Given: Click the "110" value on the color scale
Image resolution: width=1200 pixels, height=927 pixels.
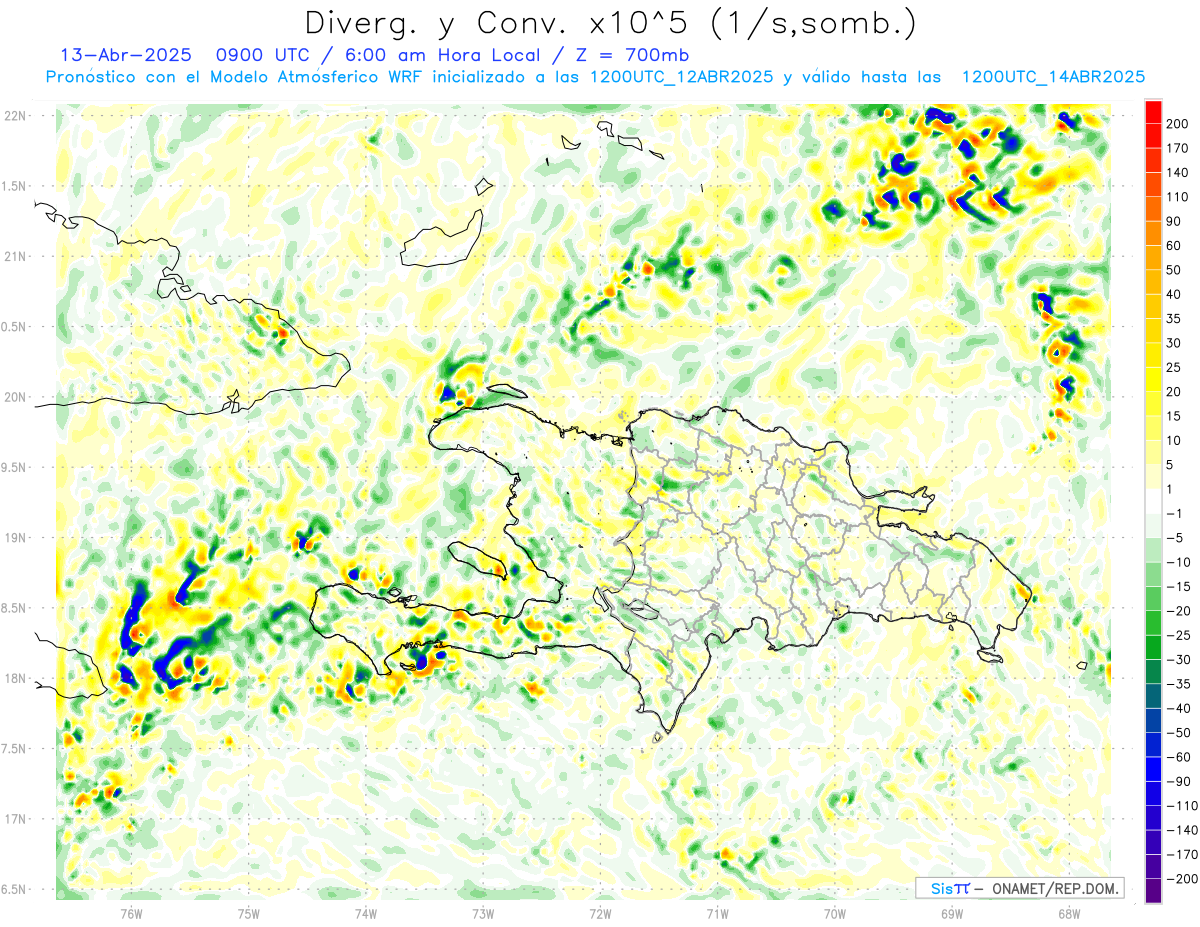Looking at the screenshot, I should click(x=1179, y=197).
